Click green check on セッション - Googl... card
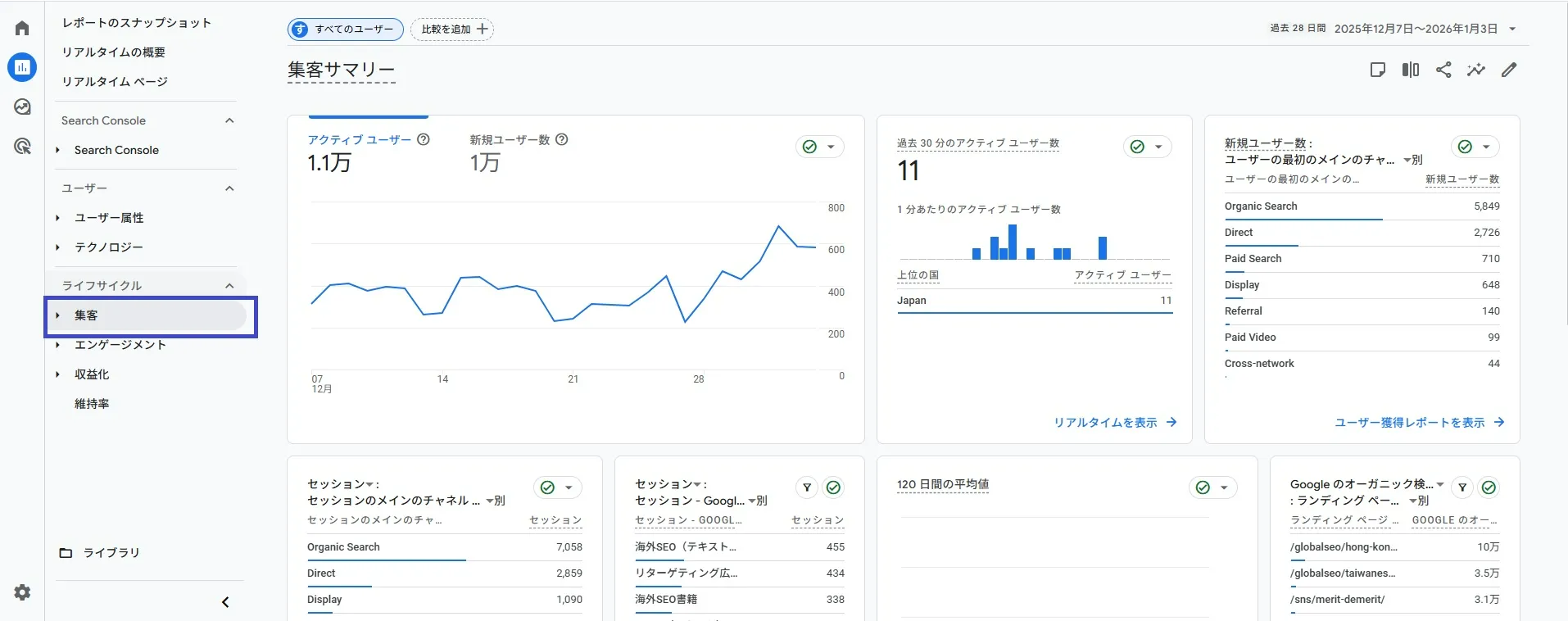This screenshot has width=1568, height=621. coord(833,487)
